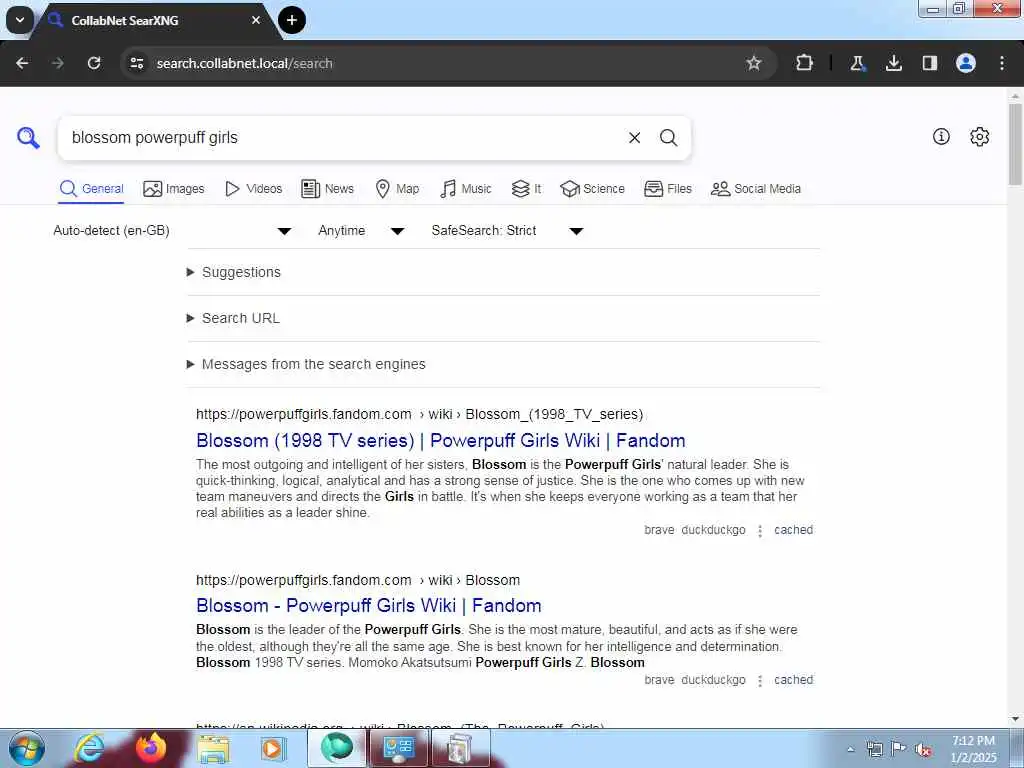Viewport: 1024px width, 768px height.
Task: Open result options dots for second Fandom result
Action: (x=760, y=681)
